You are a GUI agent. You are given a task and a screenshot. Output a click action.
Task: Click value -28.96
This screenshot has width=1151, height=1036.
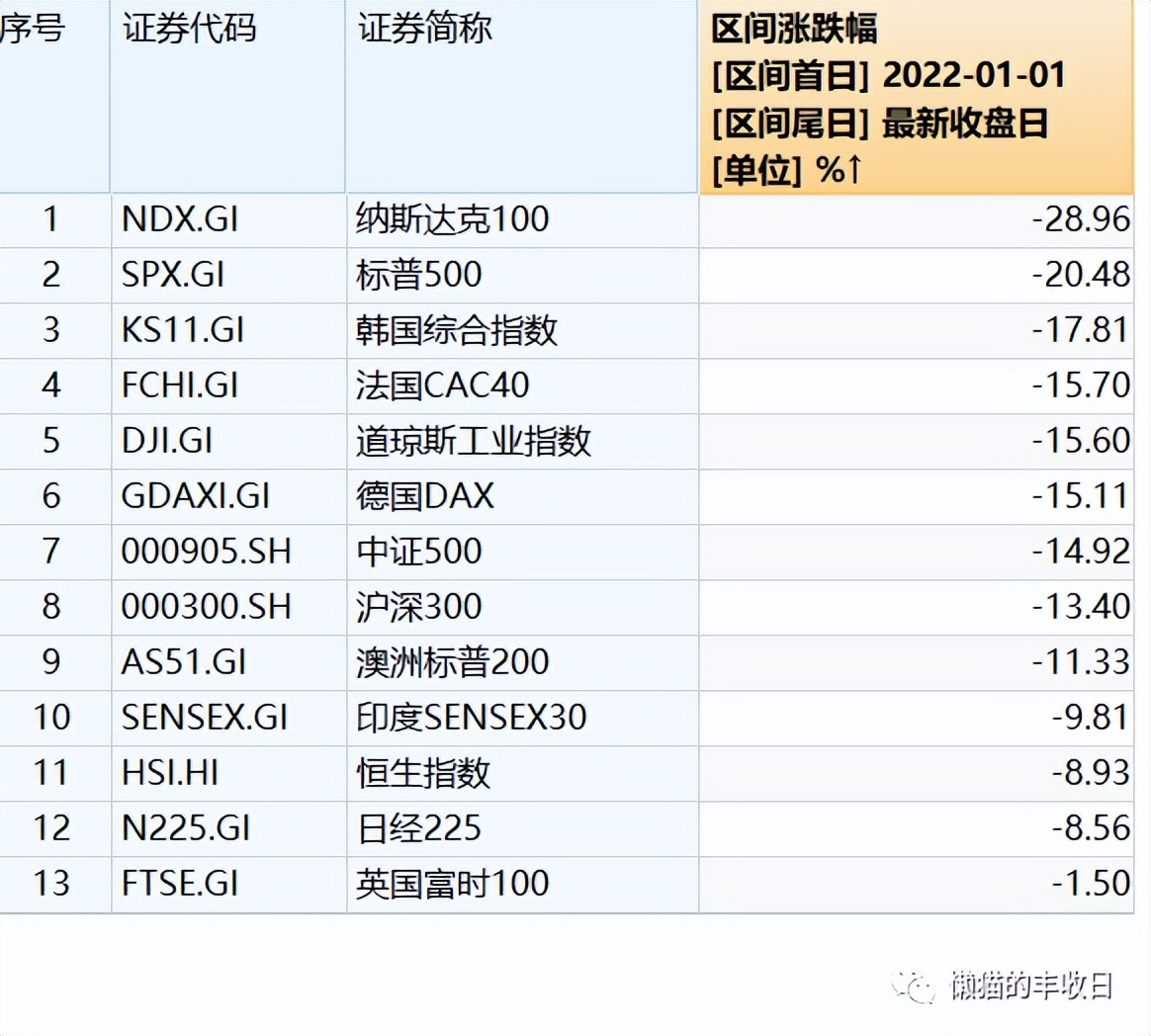[1081, 219]
